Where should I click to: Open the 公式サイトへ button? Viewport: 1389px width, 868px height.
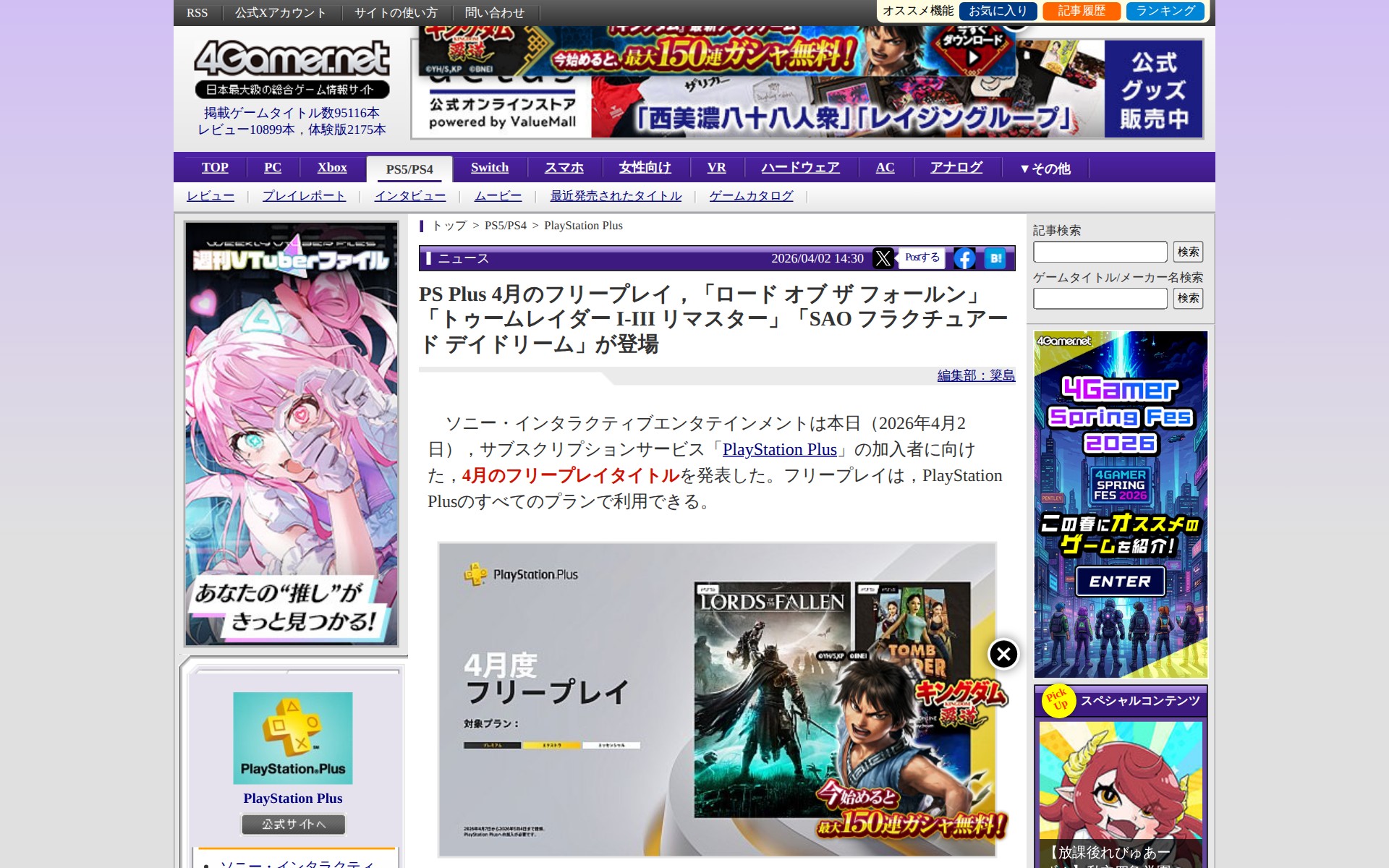coord(293,824)
